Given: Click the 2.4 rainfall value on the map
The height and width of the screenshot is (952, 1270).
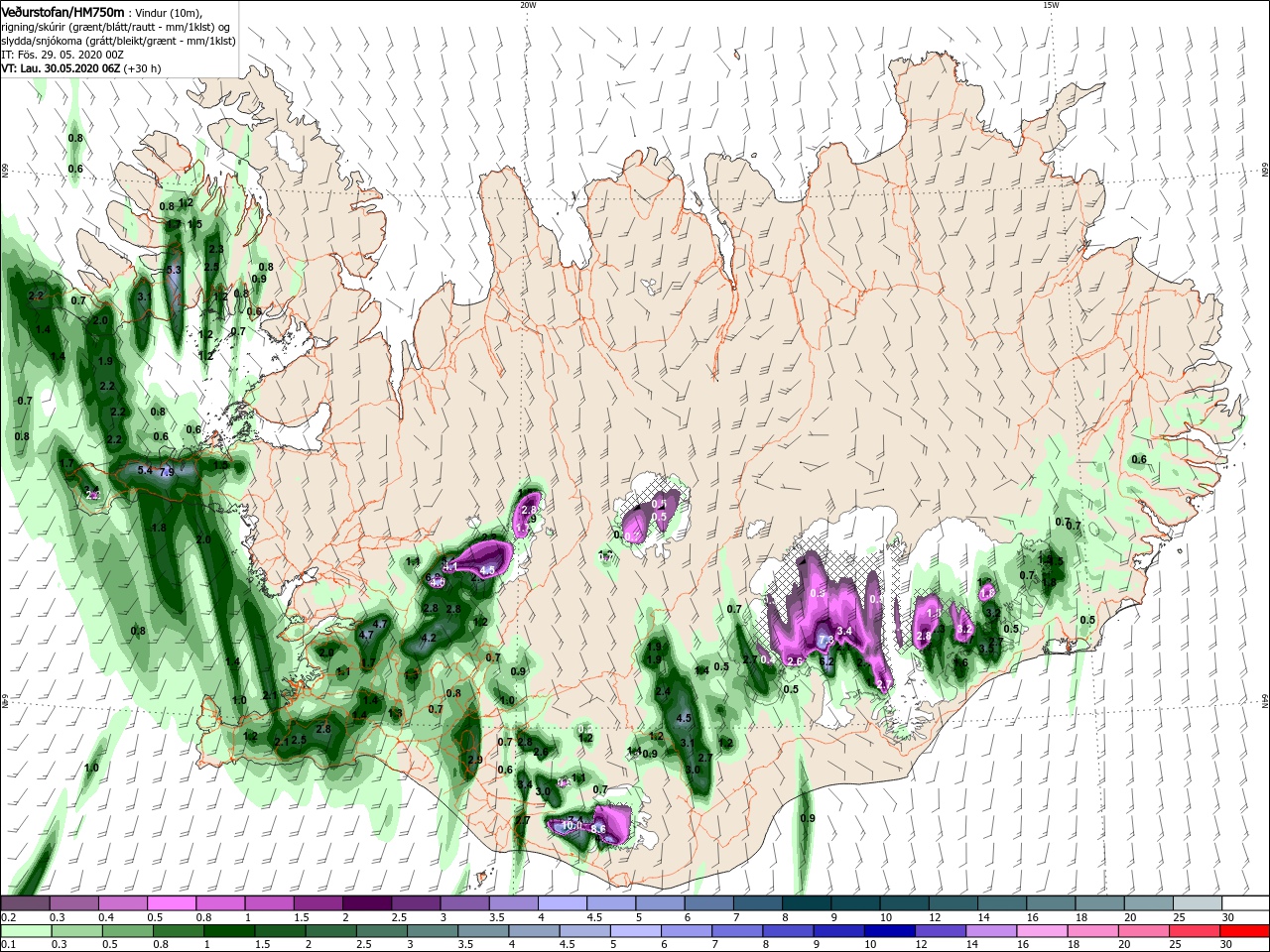Looking at the screenshot, I should [664, 692].
